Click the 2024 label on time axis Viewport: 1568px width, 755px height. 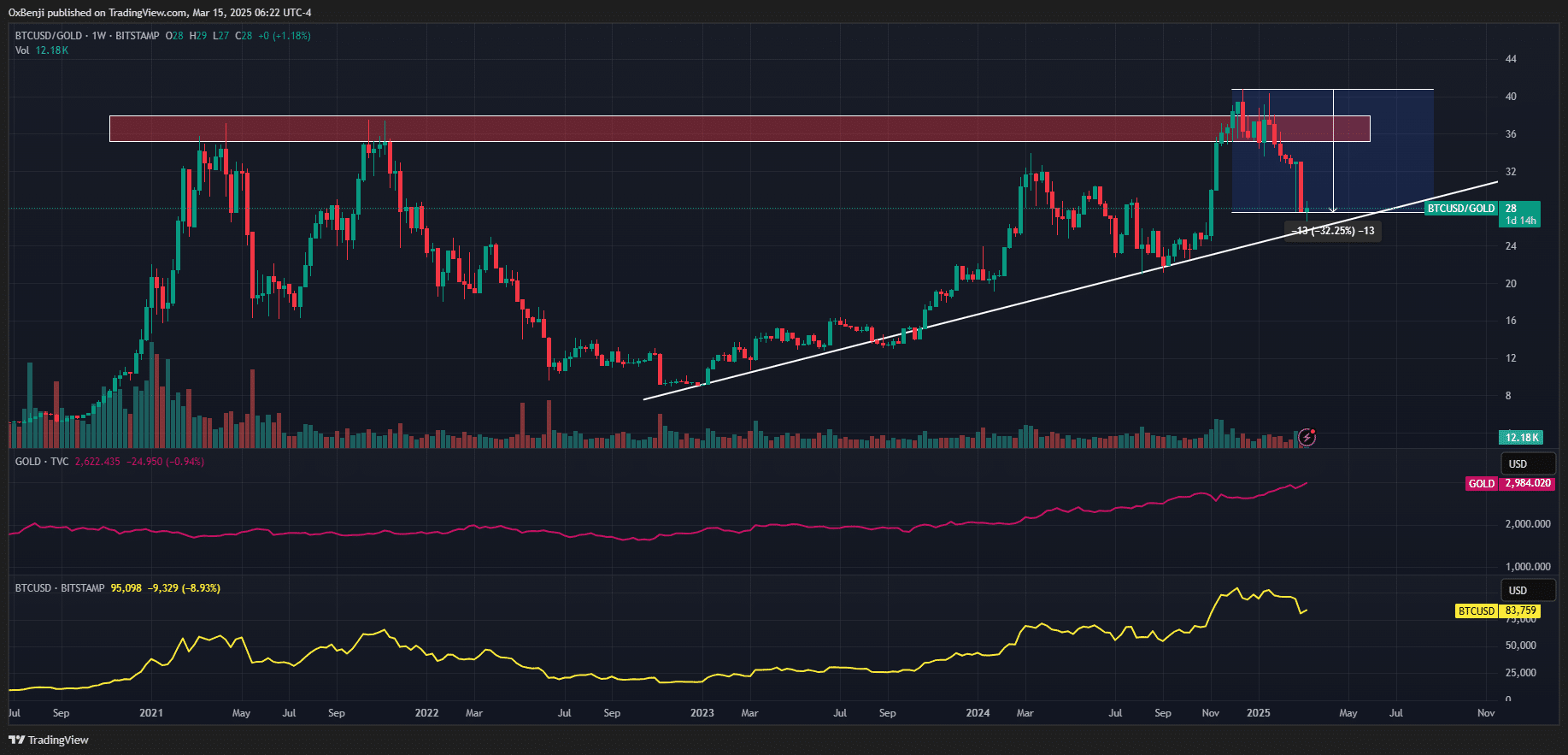pos(978,713)
